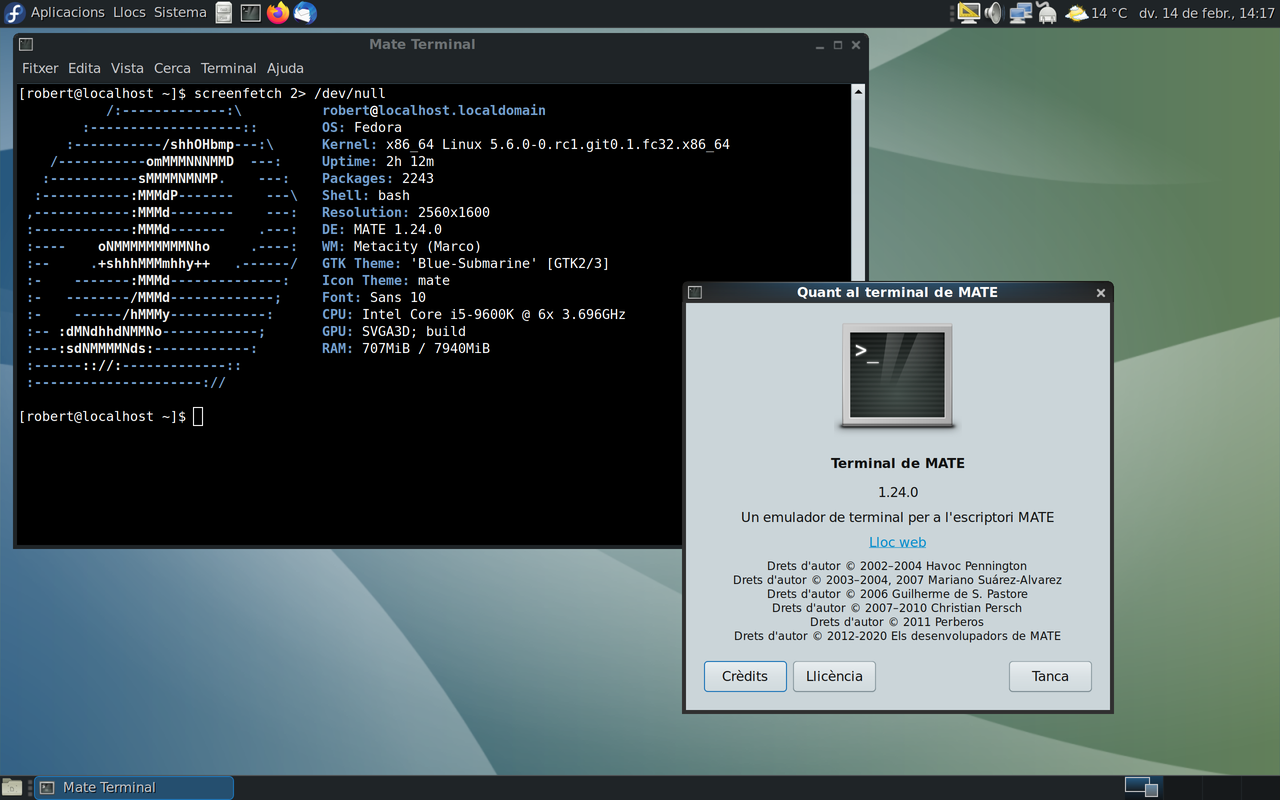The image size is (1280, 800).
Task: Open the window menu icon of Mate Terminal
Action: click(x=26, y=44)
